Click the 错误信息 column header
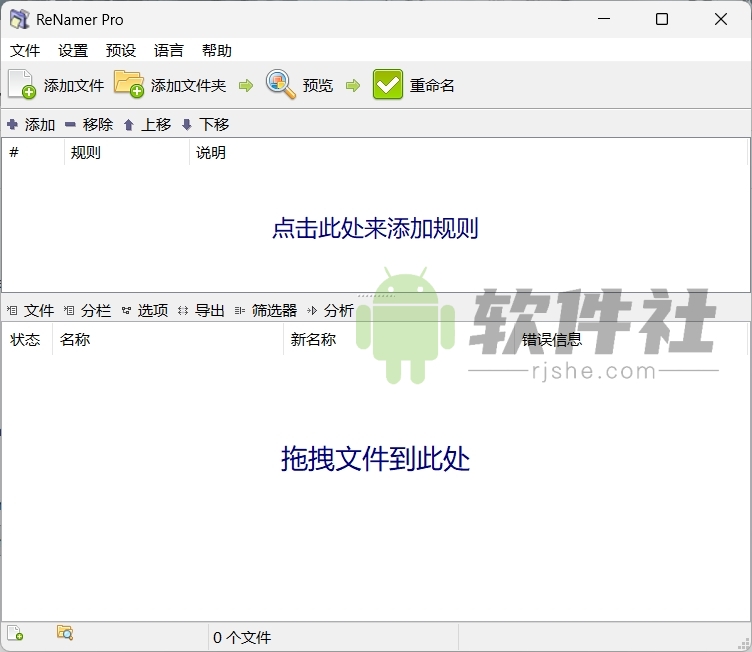This screenshot has width=752, height=652. pos(631,340)
